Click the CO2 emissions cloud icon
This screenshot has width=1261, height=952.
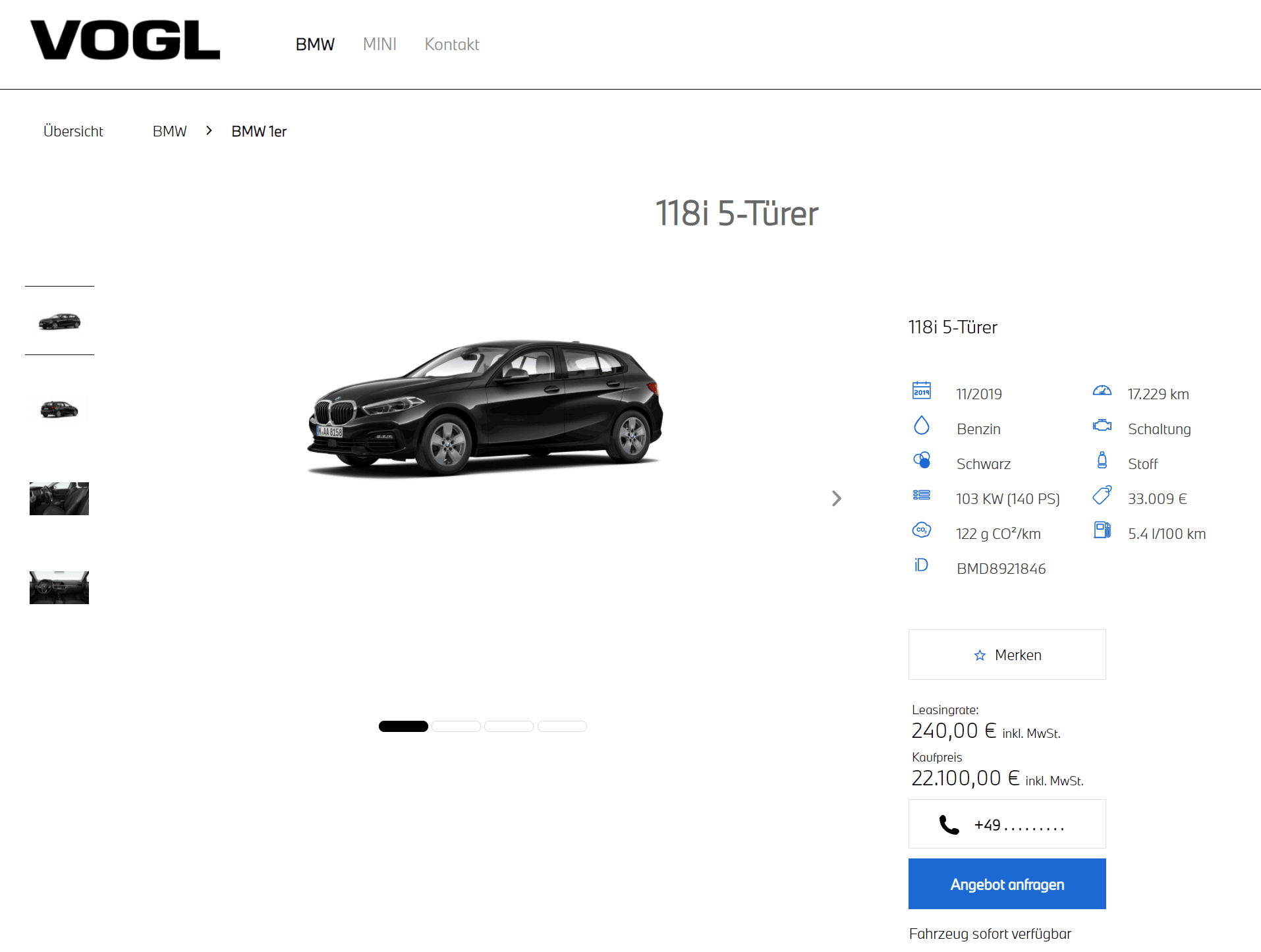922,530
